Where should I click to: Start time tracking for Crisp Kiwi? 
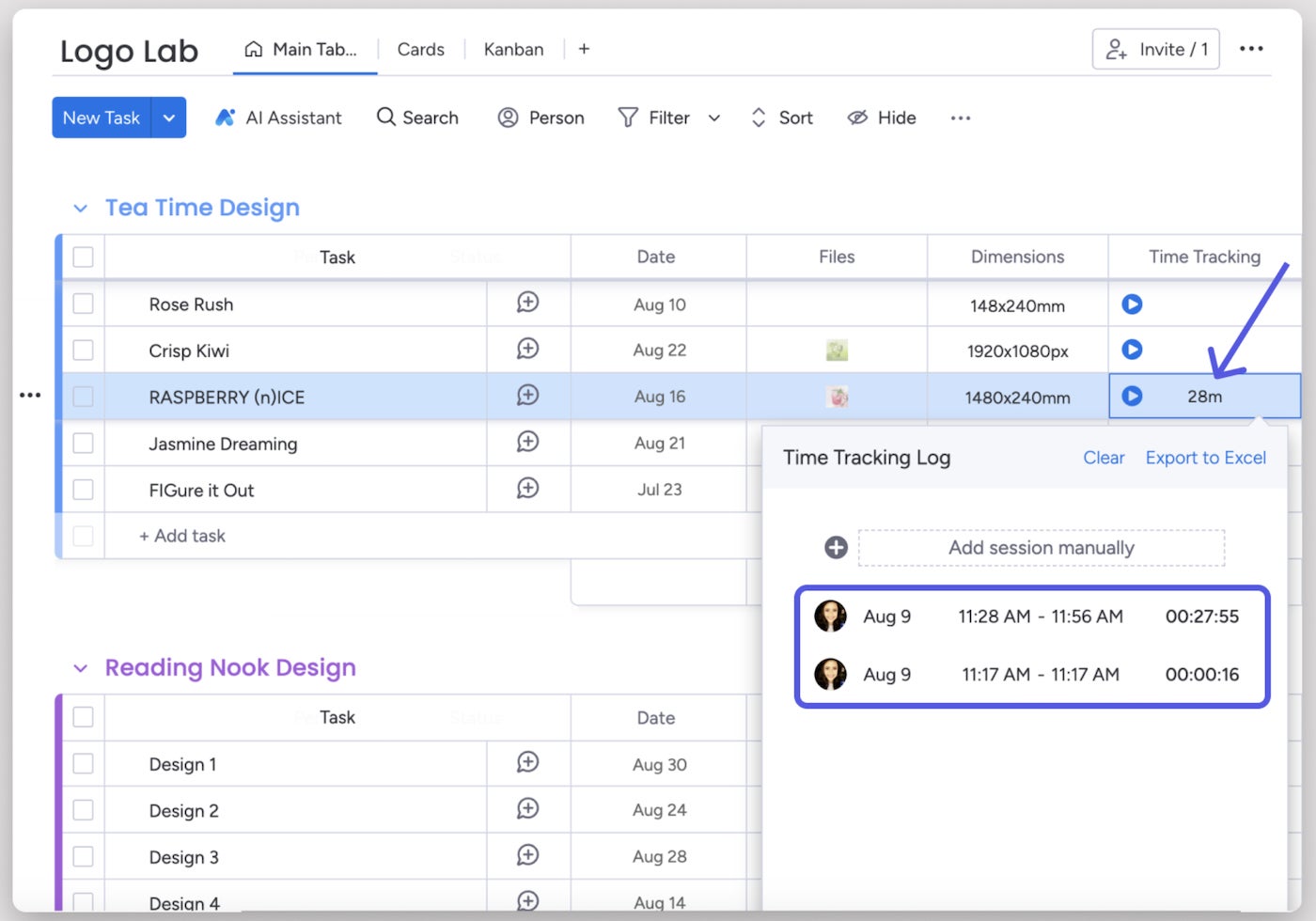pos(1132,350)
